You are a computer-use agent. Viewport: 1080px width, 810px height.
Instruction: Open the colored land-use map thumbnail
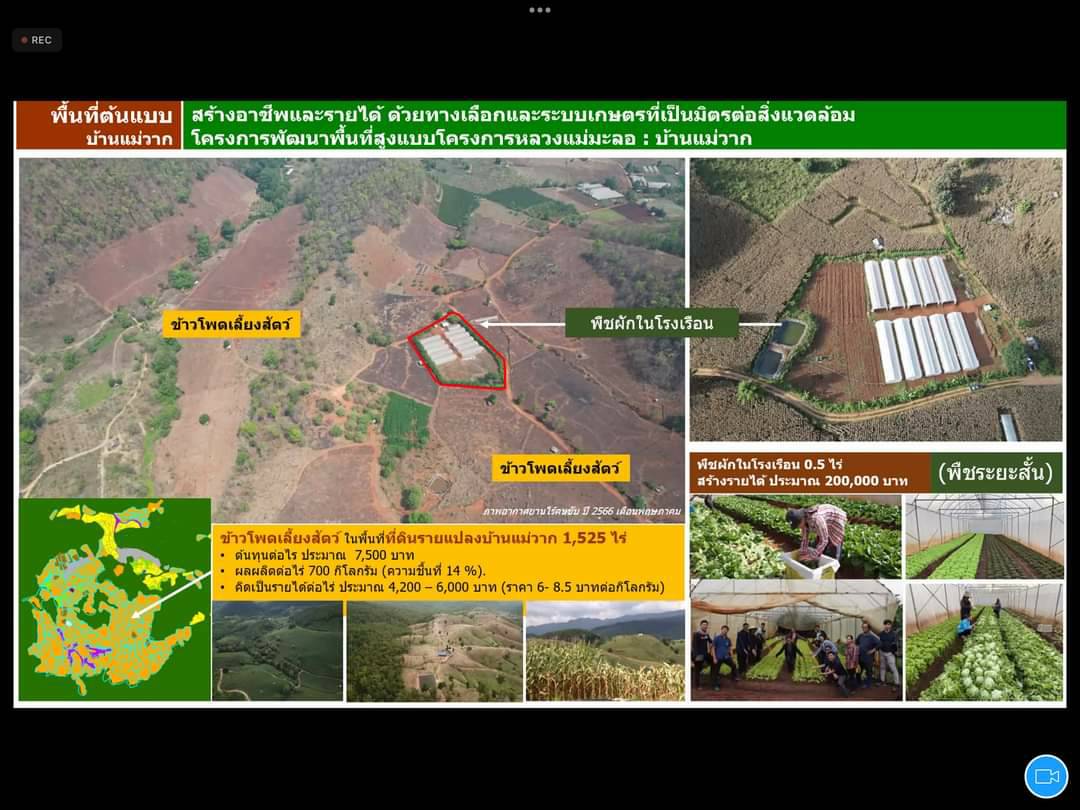[x=115, y=599]
